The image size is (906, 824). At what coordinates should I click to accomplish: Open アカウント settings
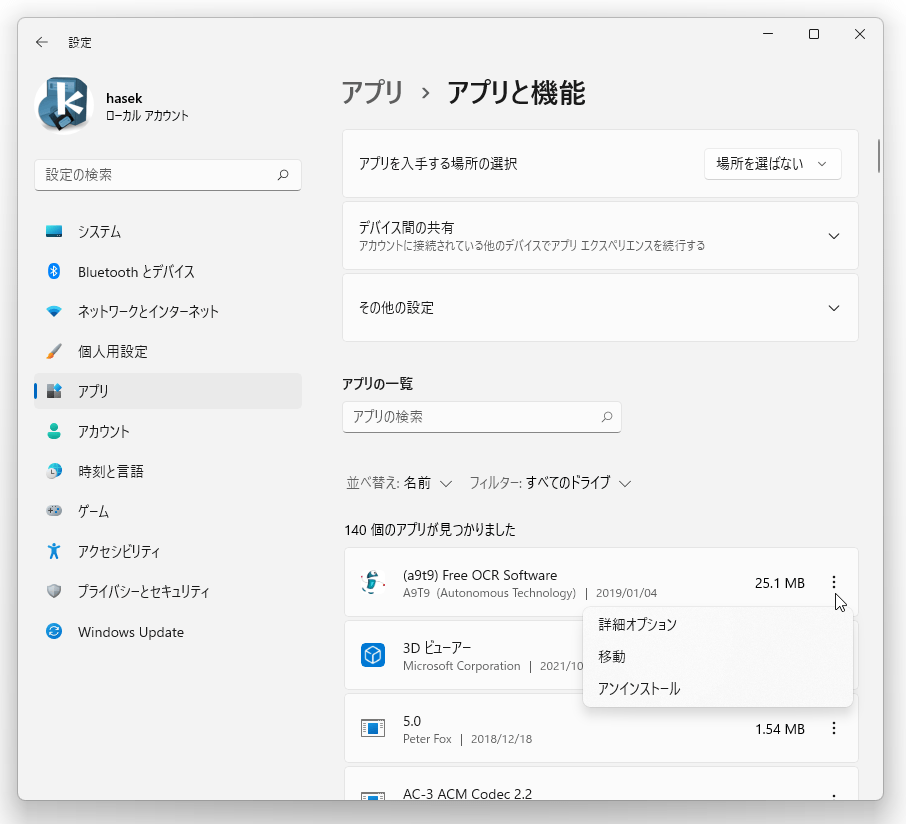pos(168,431)
